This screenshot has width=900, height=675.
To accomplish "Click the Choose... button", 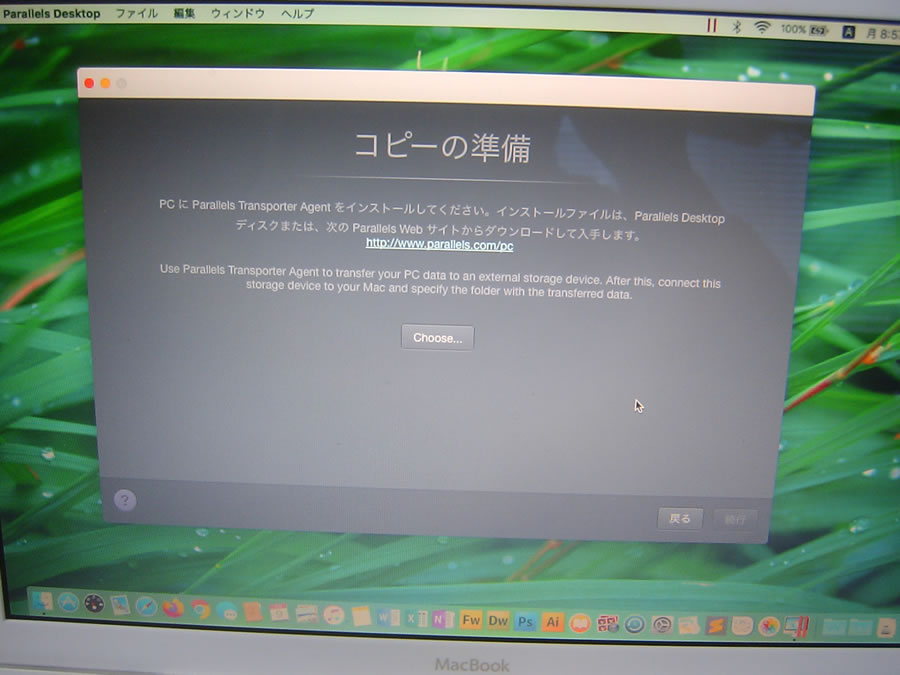I will coord(437,338).
